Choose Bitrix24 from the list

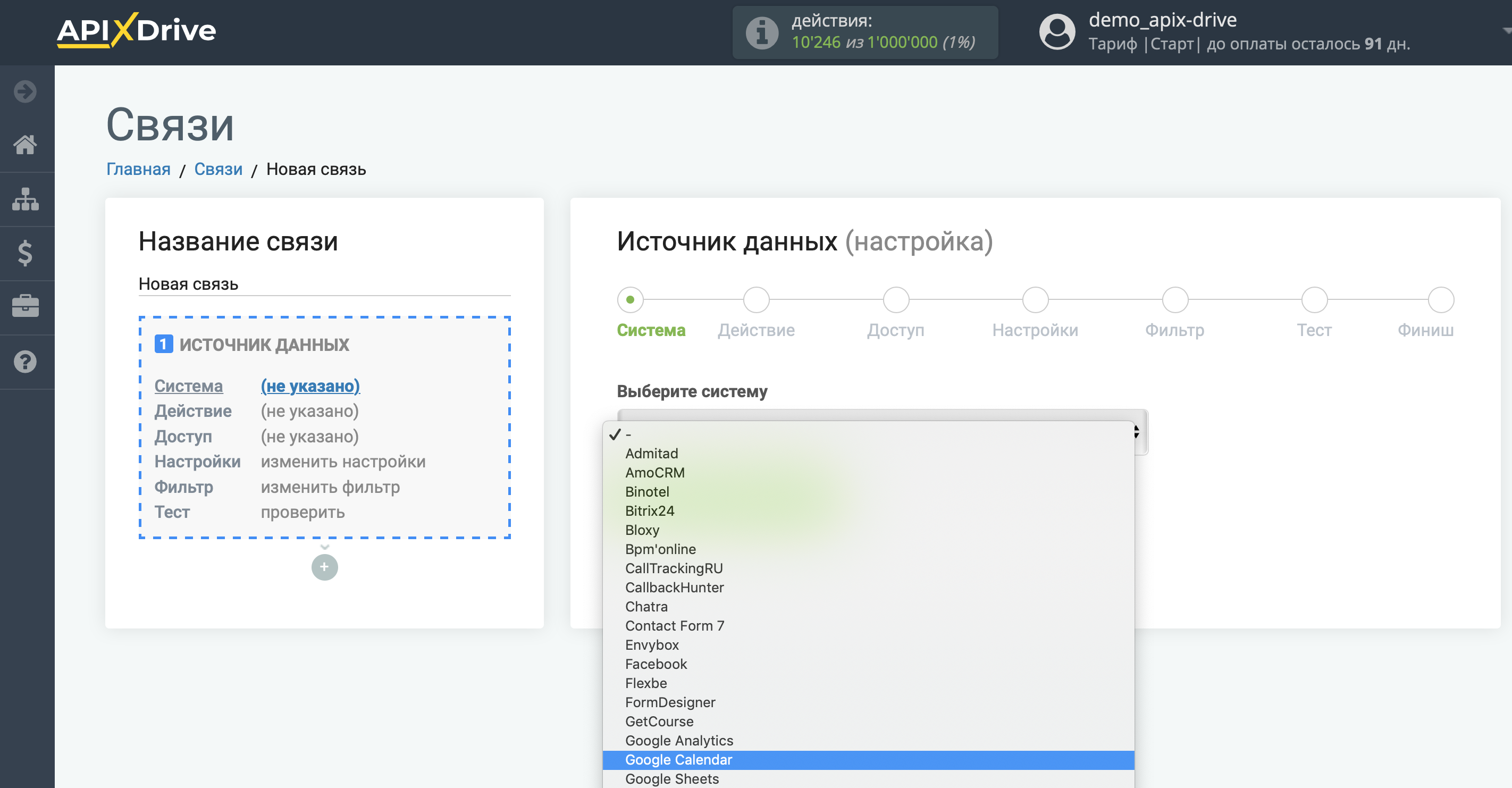click(x=869, y=511)
